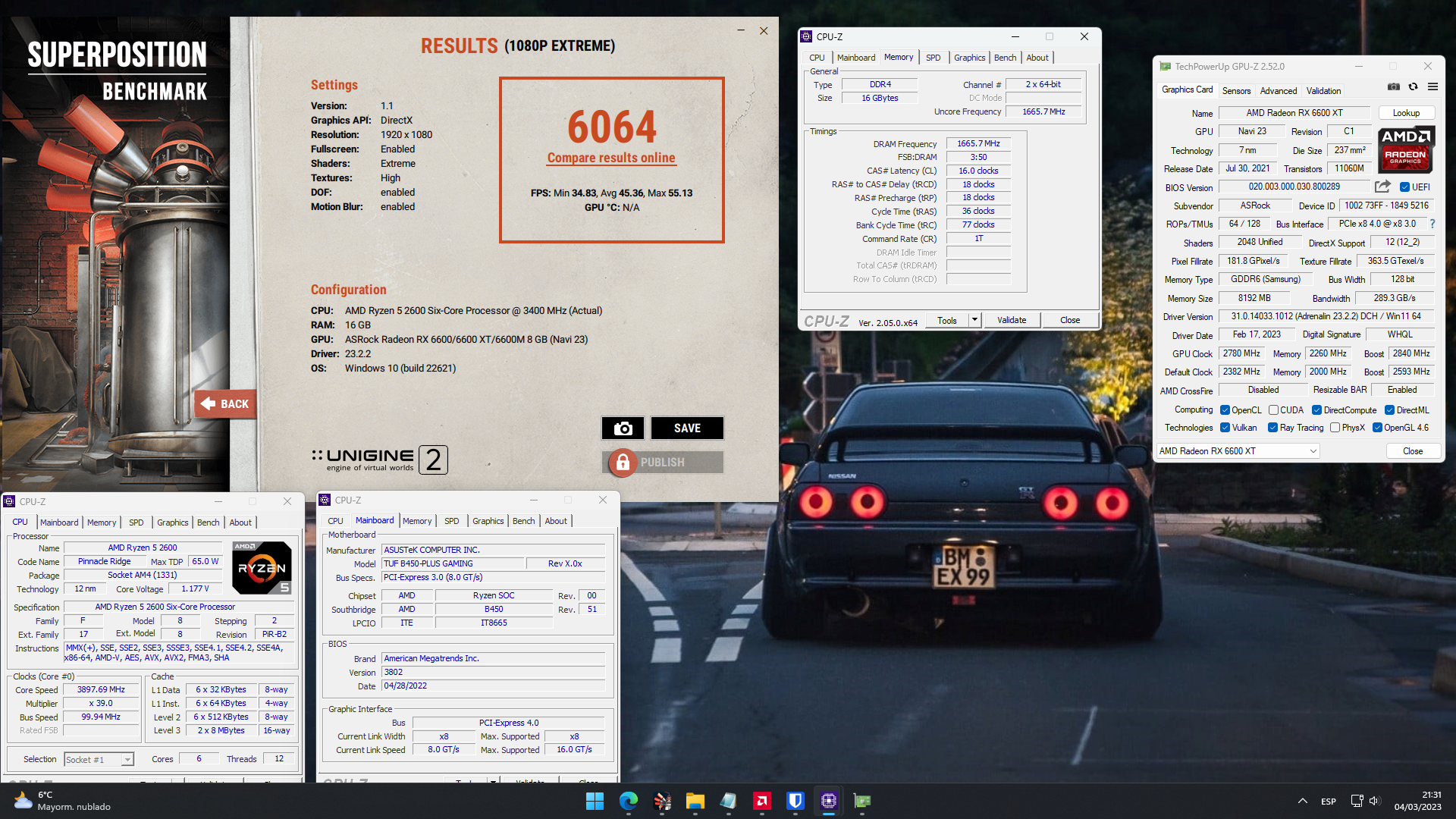The image size is (1456, 819).
Task: Open Validation tab in GPU-Z
Action: pos(1323,91)
